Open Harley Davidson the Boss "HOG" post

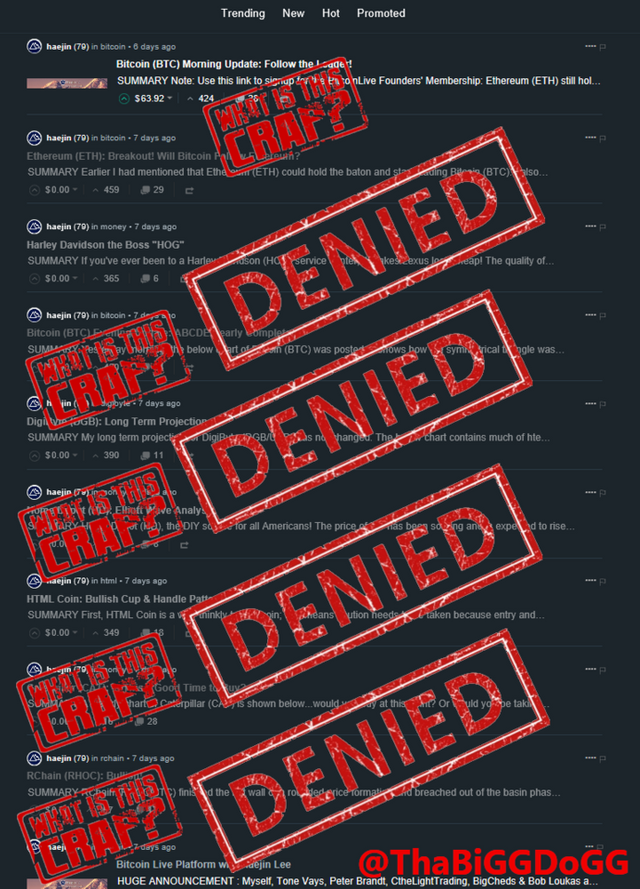[105, 245]
